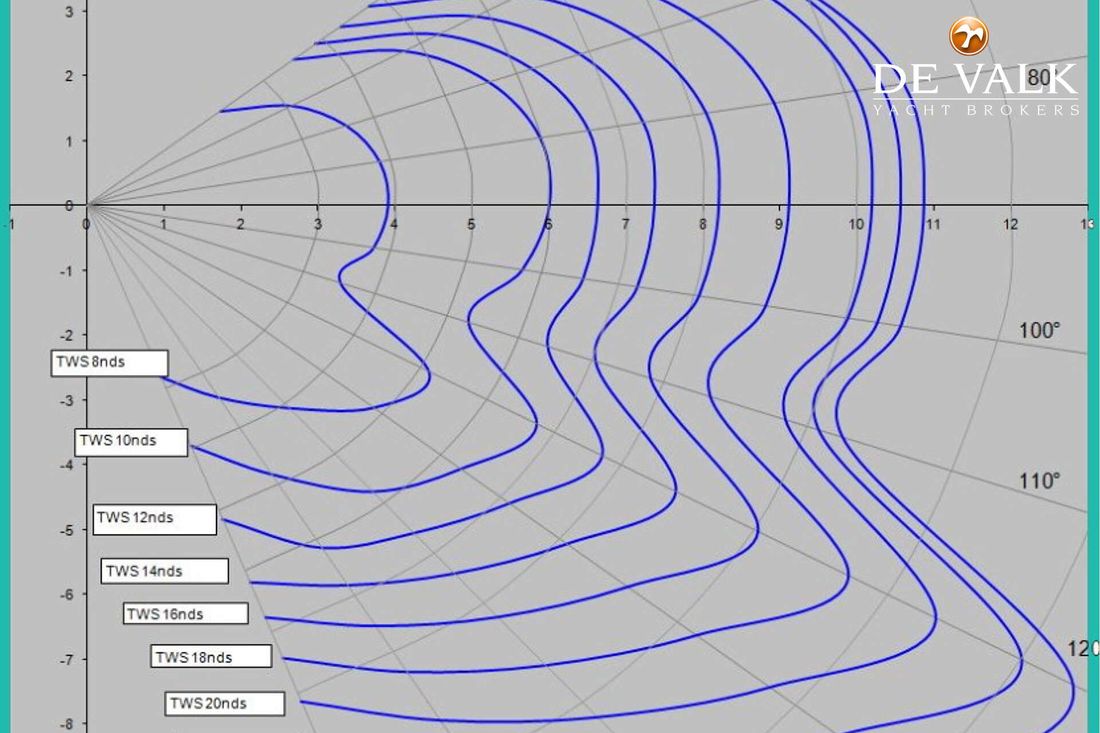Click the TWS 12nds curve label
The height and width of the screenshot is (733, 1100).
tap(155, 519)
